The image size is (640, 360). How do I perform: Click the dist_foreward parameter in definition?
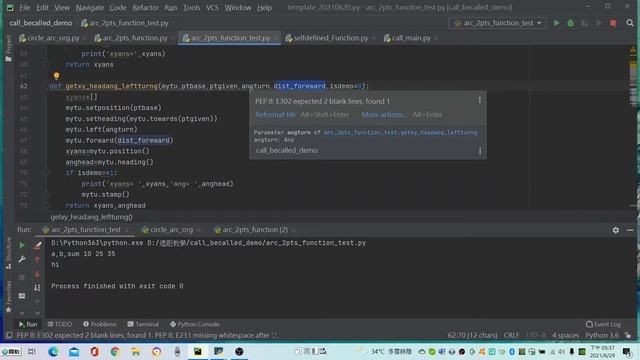(x=300, y=86)
